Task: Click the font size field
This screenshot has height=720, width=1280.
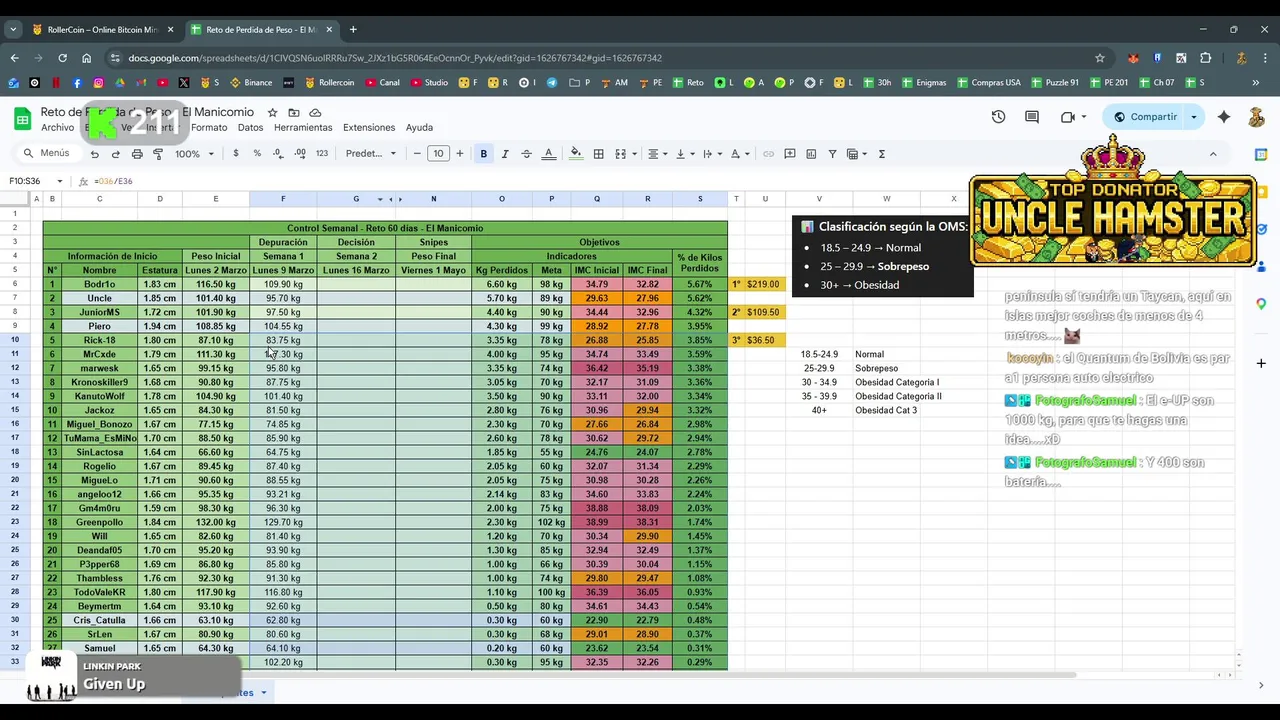Action: (x=438, y=154)
